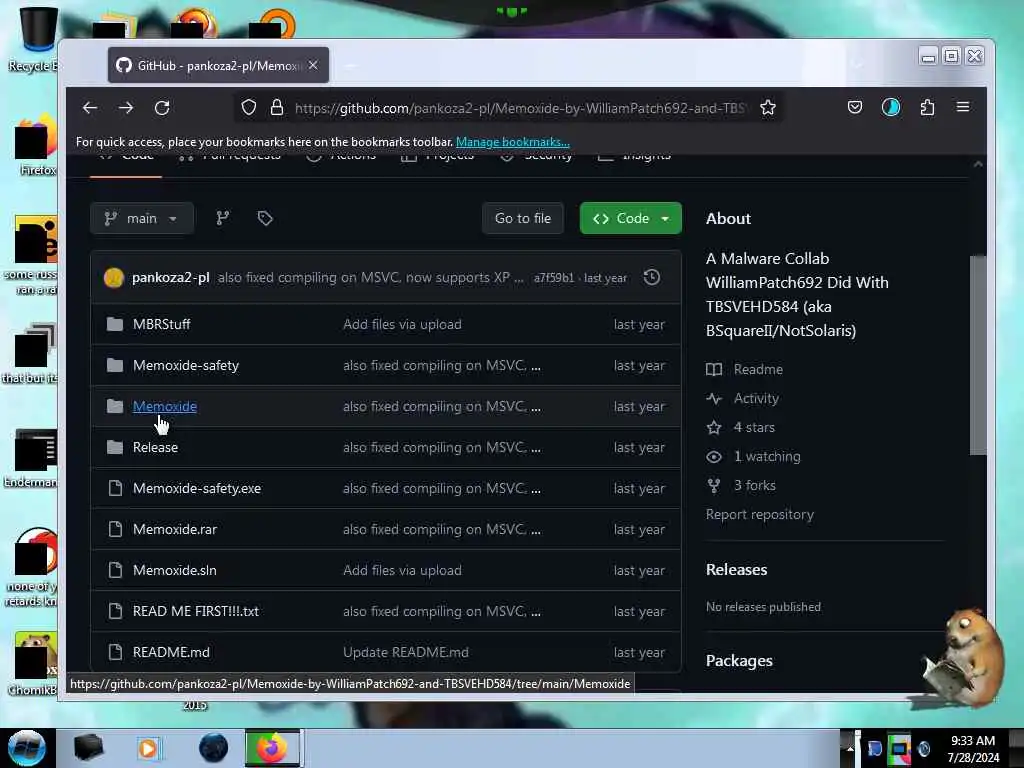The image size is (1024, 768).
Task: Reload the page with the refresh icon
Action: (x=162, y=108)
